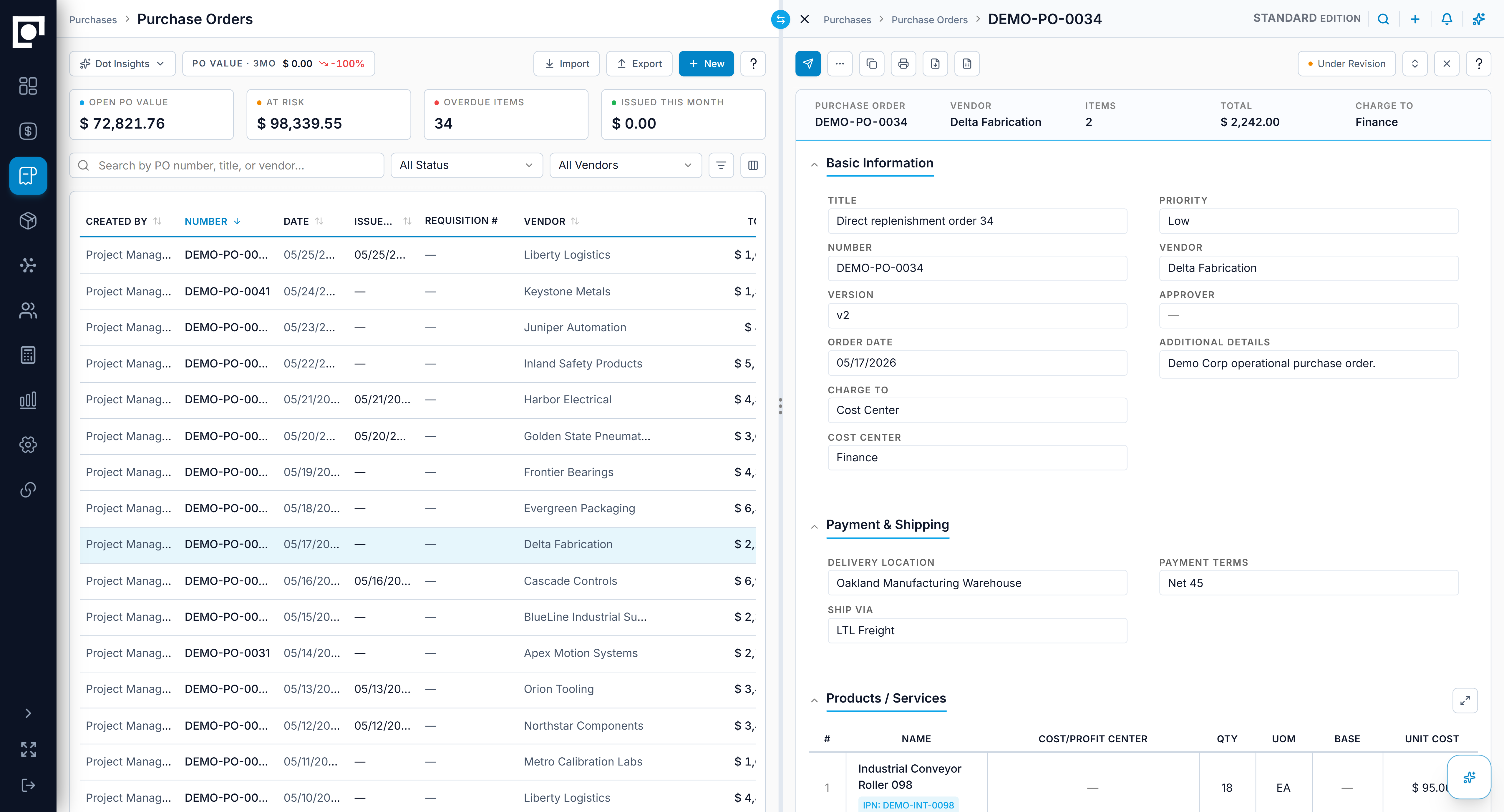Click the filter lines icon next to All Vendors
1504x812 pixels.
click(x=721, y=165)
